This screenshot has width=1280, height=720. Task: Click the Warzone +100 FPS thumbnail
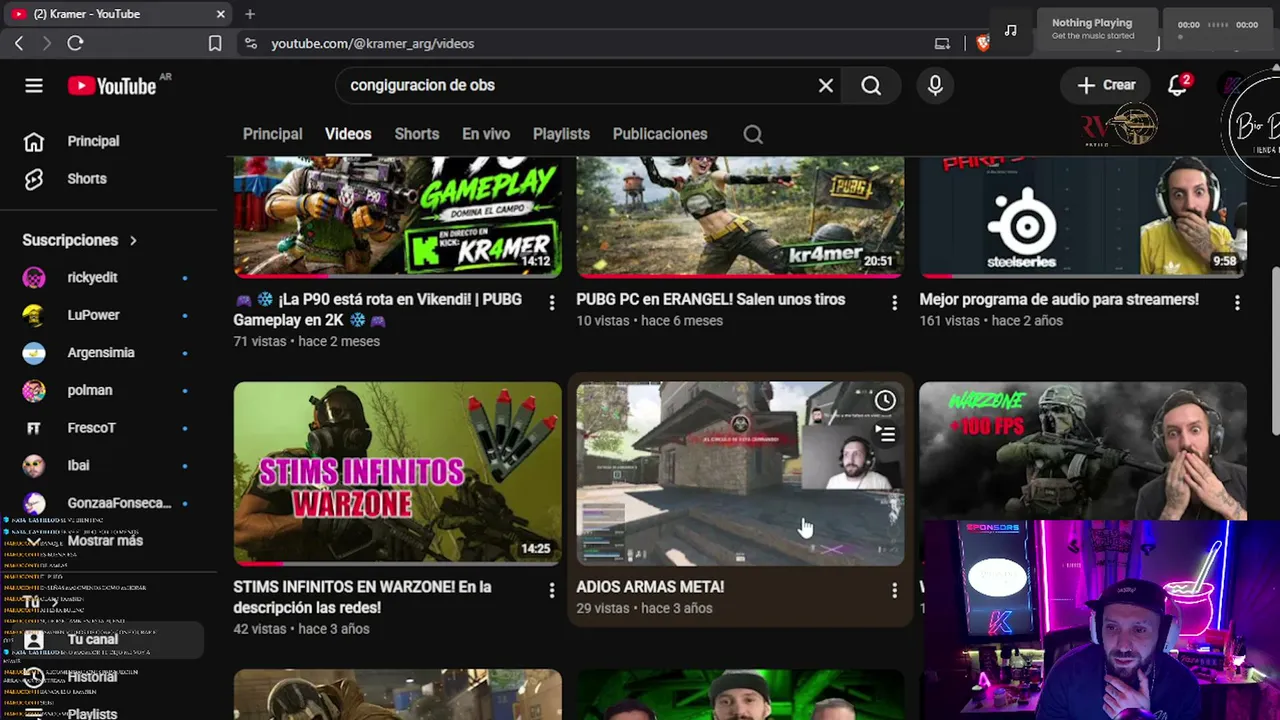pyautogui.click(x=1083, y=450)
